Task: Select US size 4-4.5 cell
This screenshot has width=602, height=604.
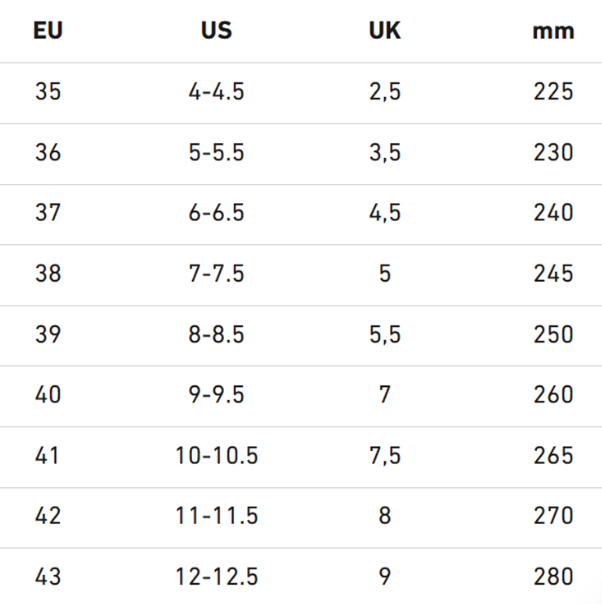Action: [x=216, y=92]
